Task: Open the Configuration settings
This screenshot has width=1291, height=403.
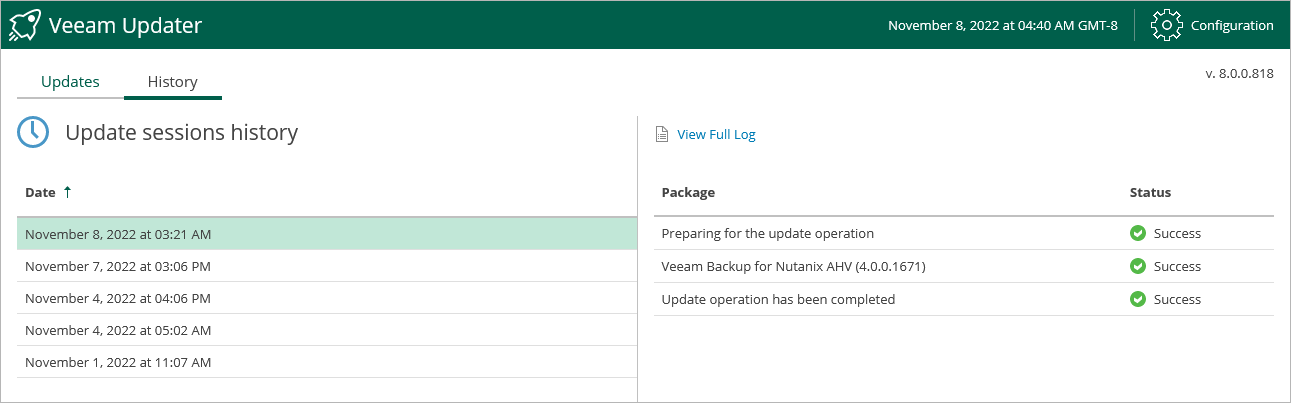Action: pos(1231,25)
